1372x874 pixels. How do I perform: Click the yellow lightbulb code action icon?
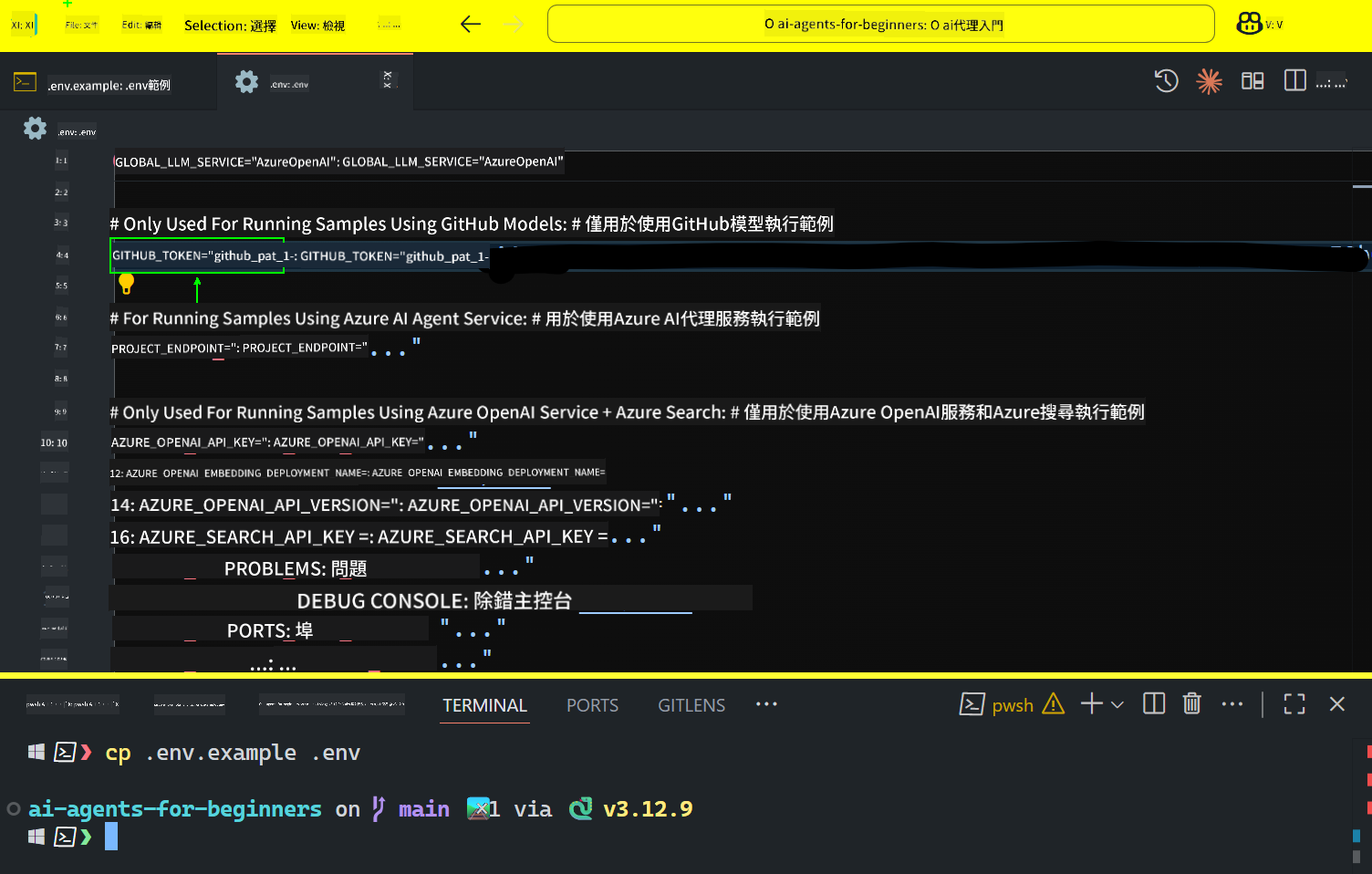127,285
